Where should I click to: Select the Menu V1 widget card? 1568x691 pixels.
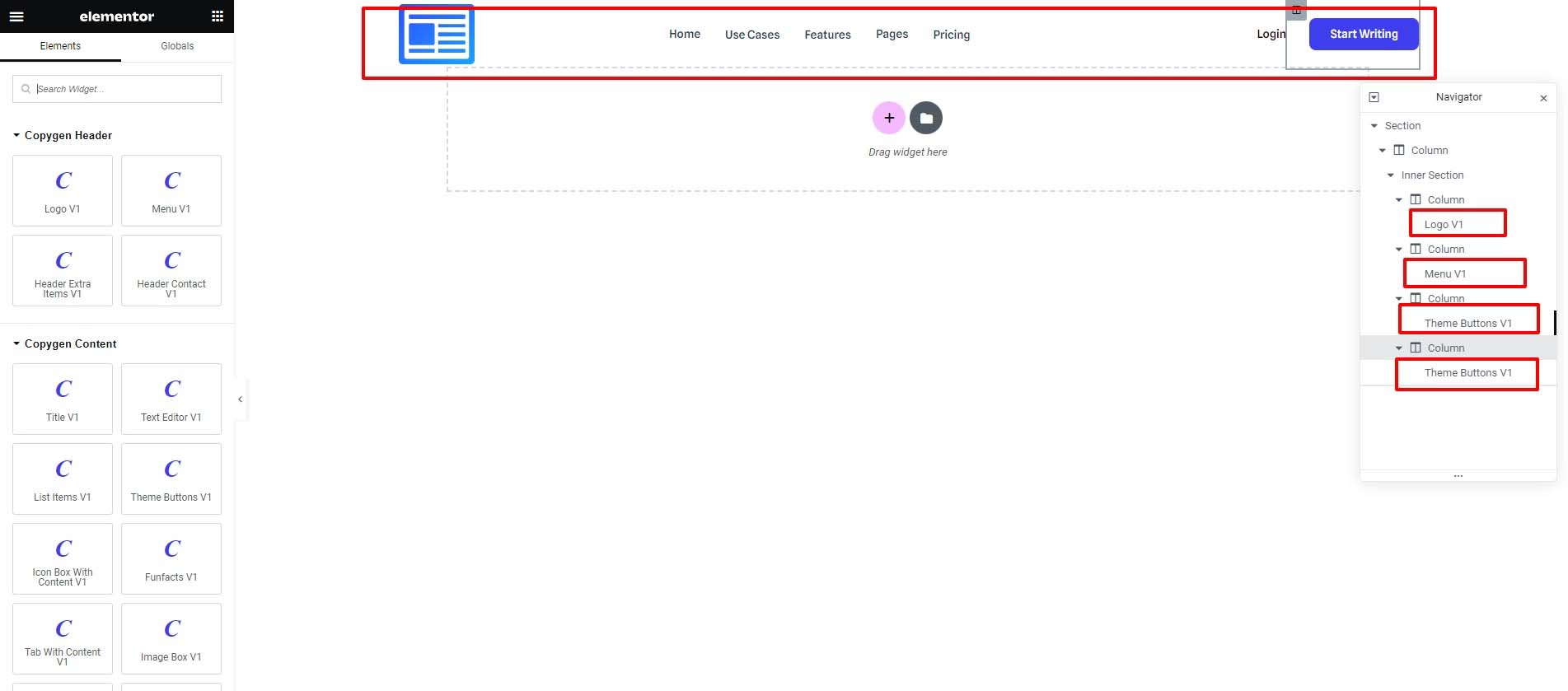tap(171, 190)
